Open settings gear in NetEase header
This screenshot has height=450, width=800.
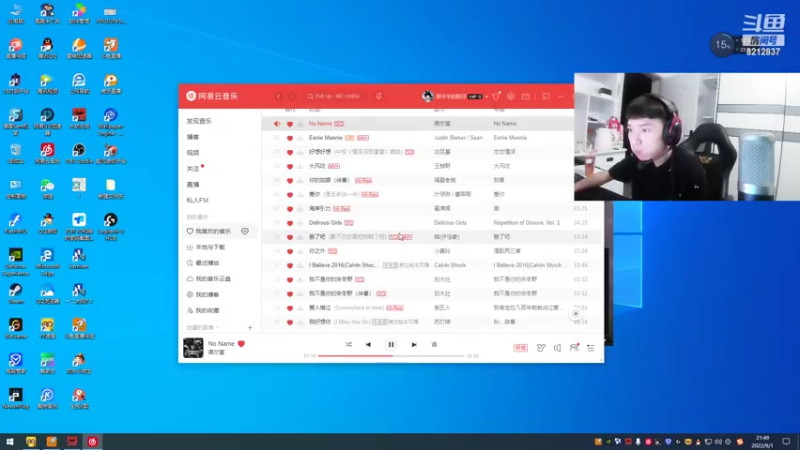(511, 96)
